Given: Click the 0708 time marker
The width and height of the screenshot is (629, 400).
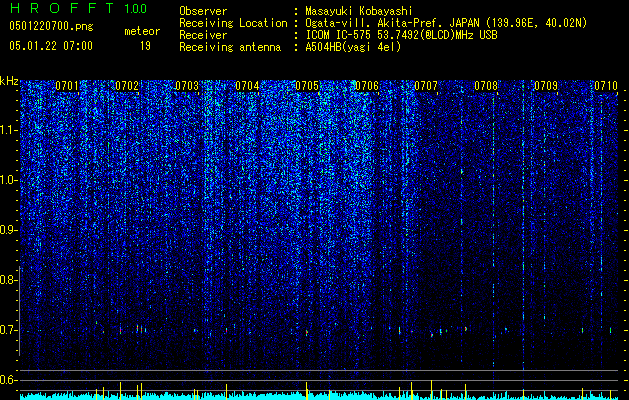Looking at the screenshot, I should pos(486,86).
